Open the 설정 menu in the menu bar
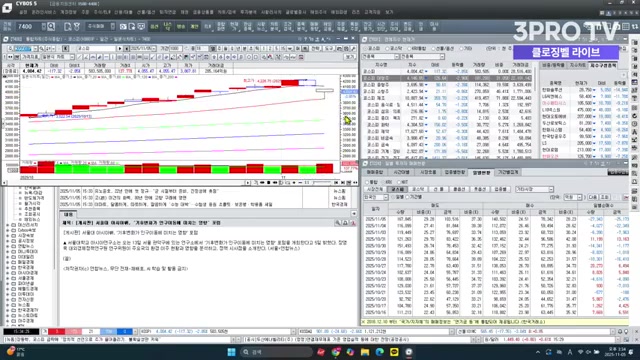Viewport: 640px width, 360px height. 22,13
